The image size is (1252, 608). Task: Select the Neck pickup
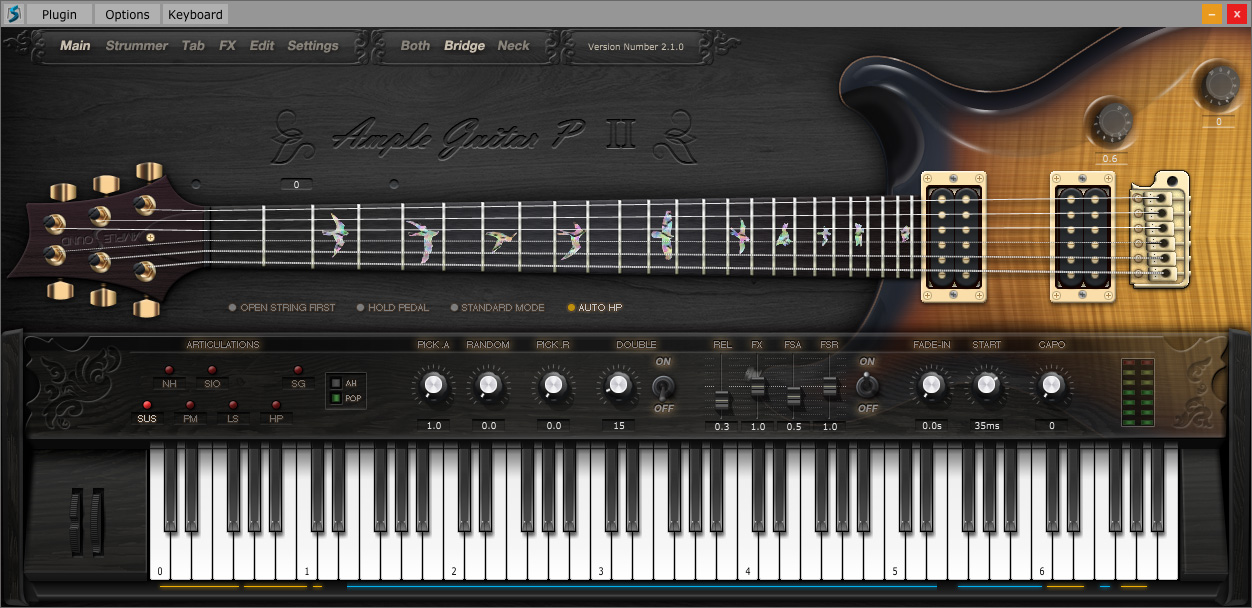point(514,46)
